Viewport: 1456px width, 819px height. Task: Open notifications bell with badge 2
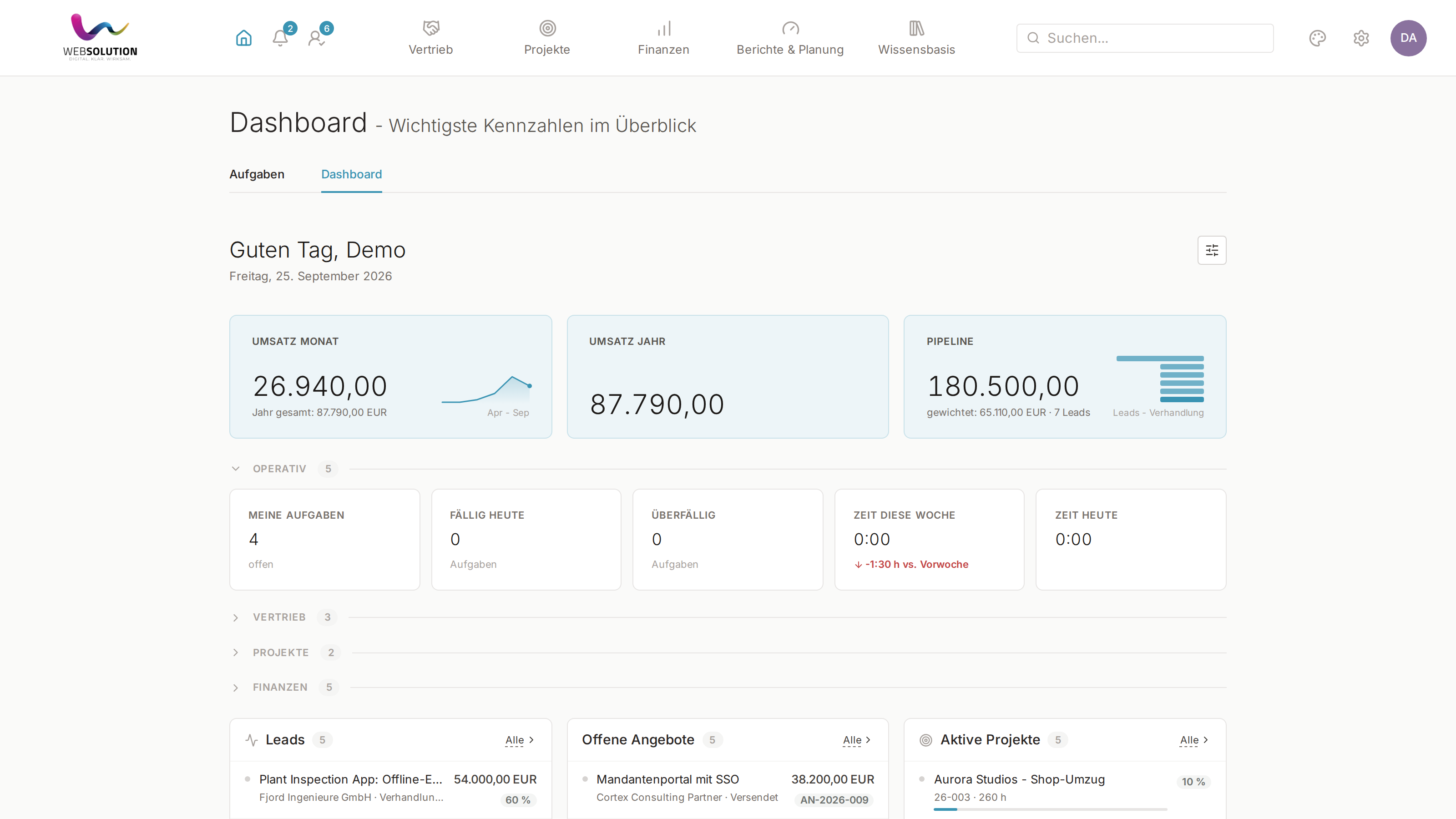pyautogui.click(x=281, y=38)
